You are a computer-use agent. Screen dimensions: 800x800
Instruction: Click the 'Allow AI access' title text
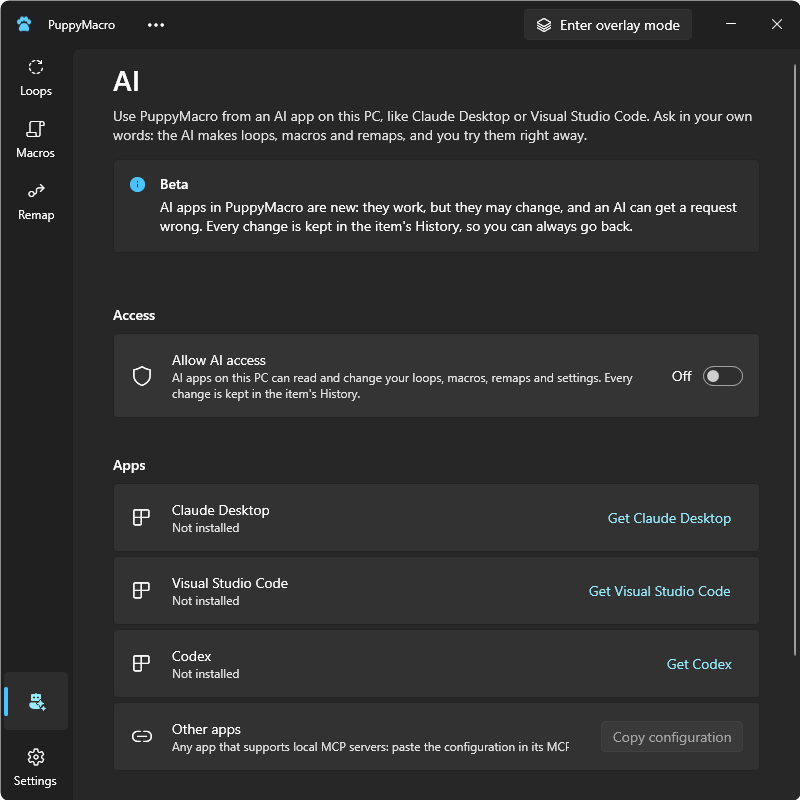pos(218,360)
